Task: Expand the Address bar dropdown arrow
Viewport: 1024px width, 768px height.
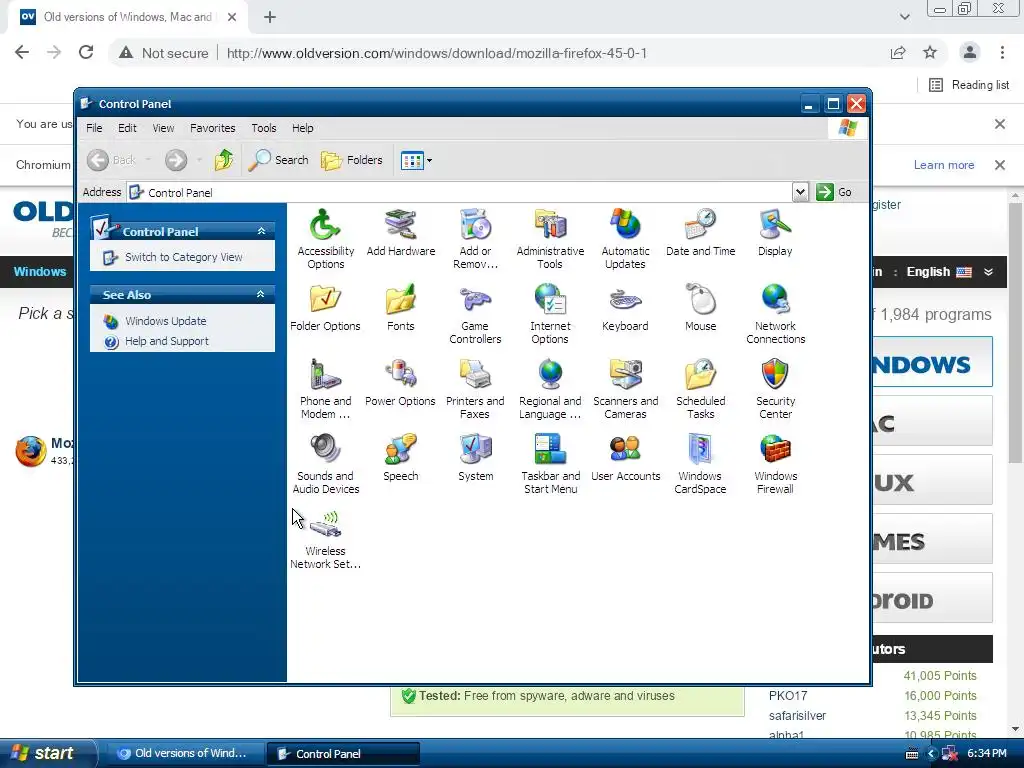Action: pyautogui.click(x=800, y=192)
